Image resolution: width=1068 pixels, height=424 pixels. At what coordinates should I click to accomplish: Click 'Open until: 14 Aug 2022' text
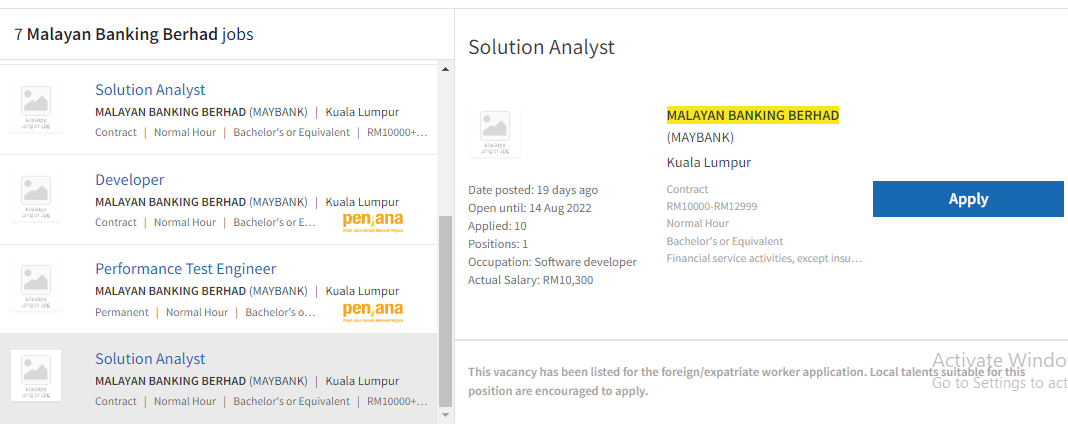coord(530,208)
